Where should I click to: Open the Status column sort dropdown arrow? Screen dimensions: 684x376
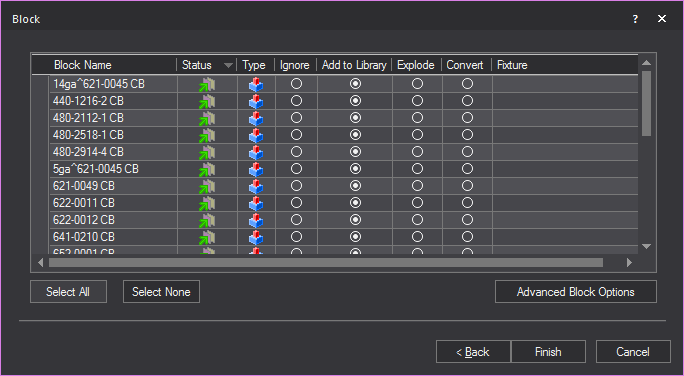[228, 65]
